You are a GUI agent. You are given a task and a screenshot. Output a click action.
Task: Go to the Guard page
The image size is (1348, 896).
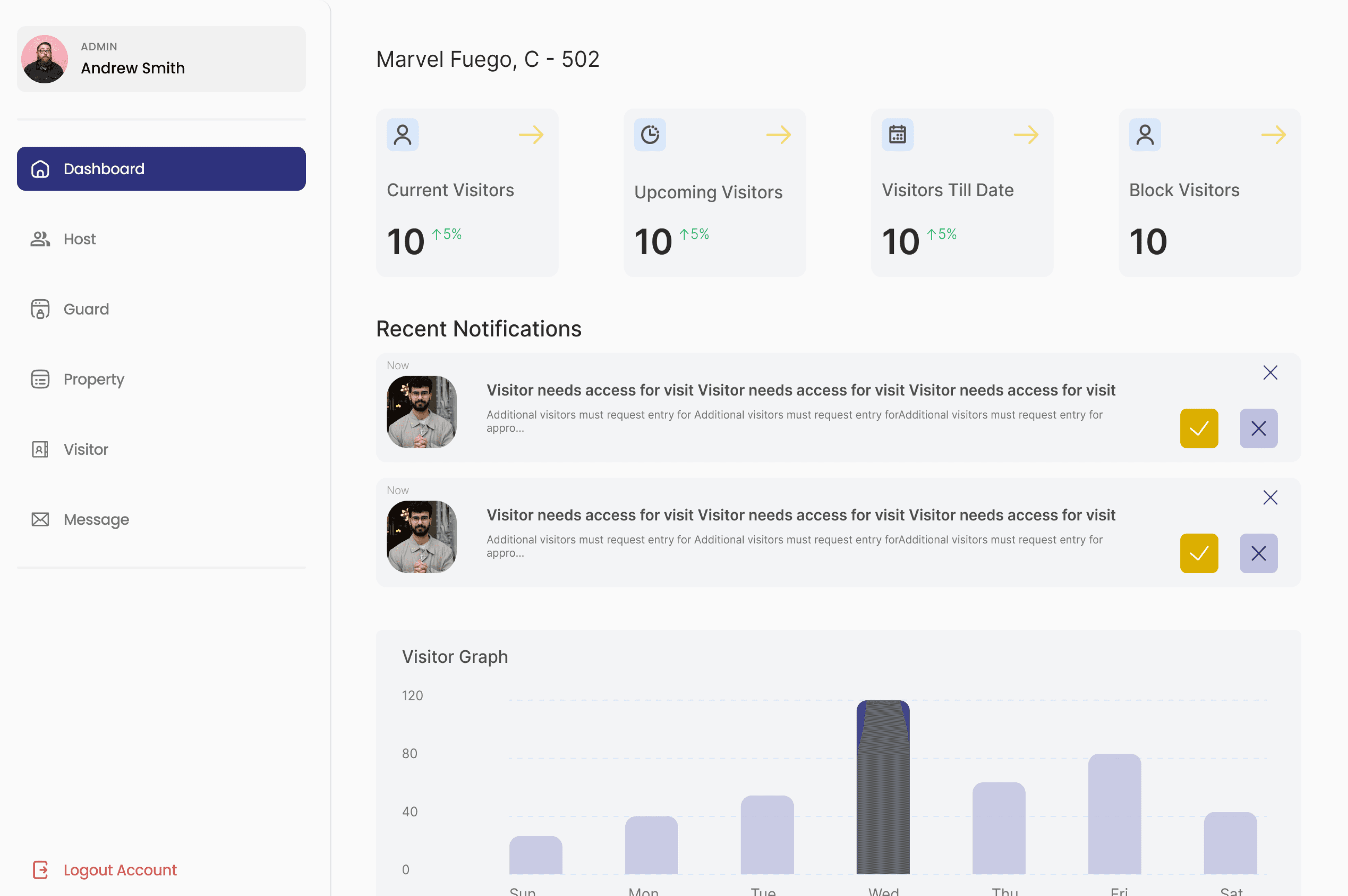(x=86, y=309)
